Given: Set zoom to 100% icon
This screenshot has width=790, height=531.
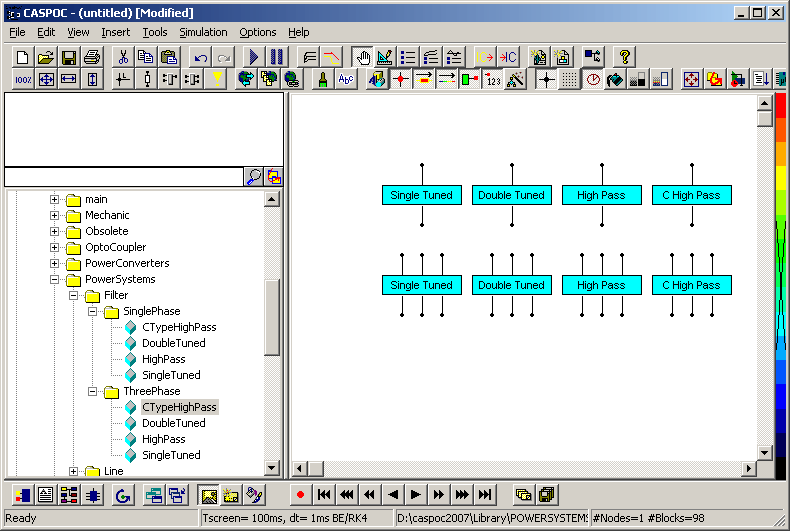Looking at the screenshot, I should pyautogui.click(x=23, y=79).
